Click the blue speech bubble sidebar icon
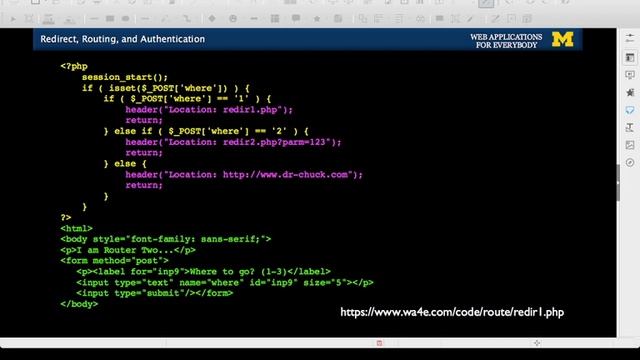The height and width of the screenshot is (360, 640). [x=630, y=110]
